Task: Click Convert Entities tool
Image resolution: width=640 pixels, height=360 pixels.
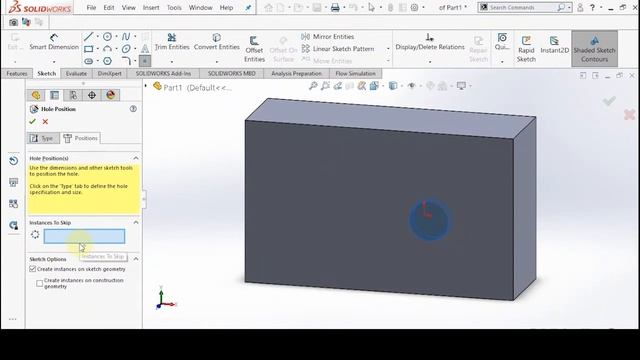Action: pos(217,42)
